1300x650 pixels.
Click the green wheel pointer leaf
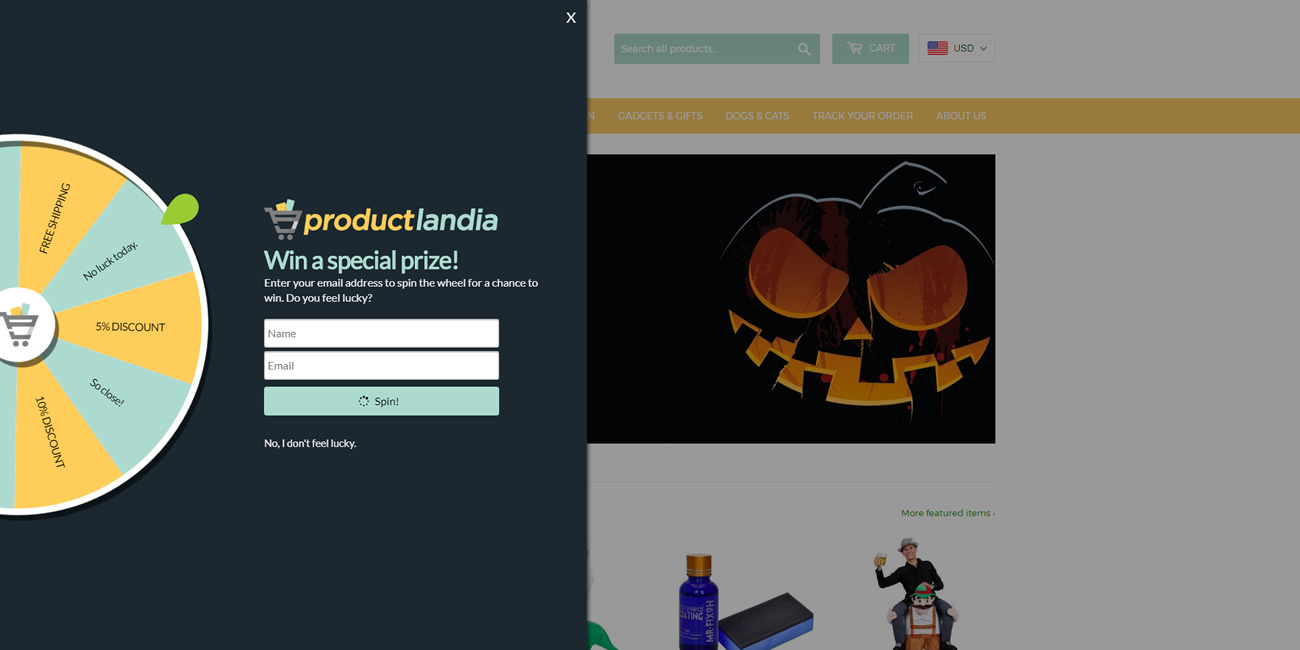point(180,209)
